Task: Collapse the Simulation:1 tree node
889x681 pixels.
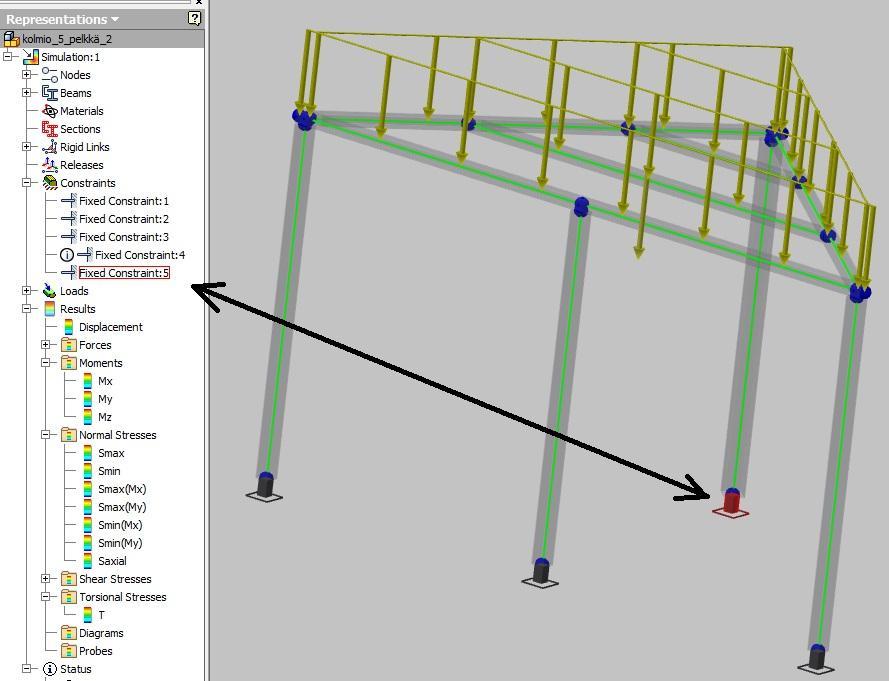Action: [8, 57]
